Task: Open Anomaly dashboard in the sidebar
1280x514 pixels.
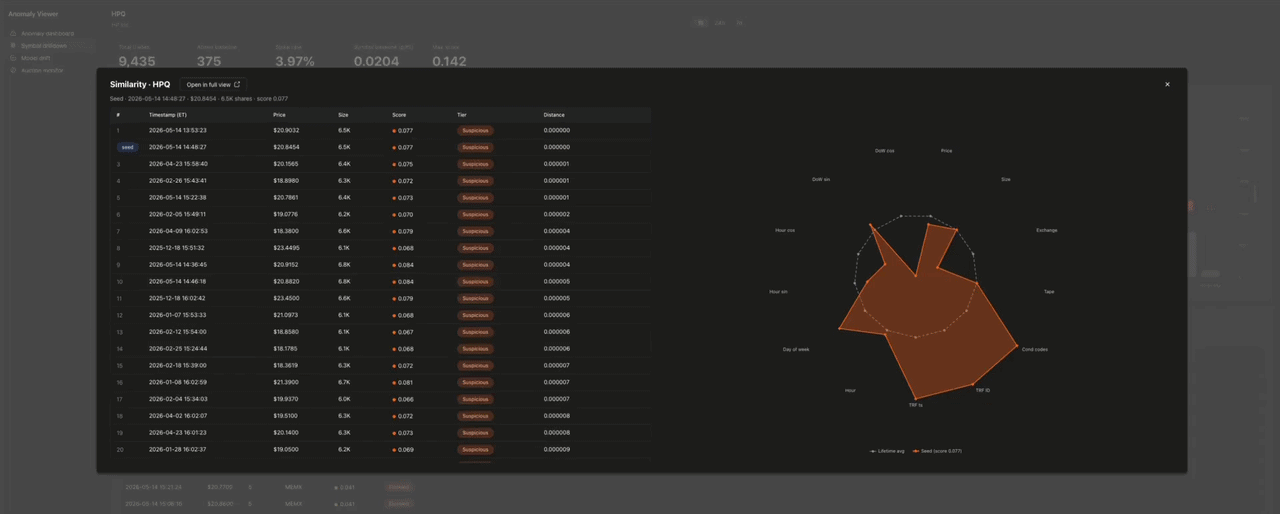Action: (x=48, y=33)
